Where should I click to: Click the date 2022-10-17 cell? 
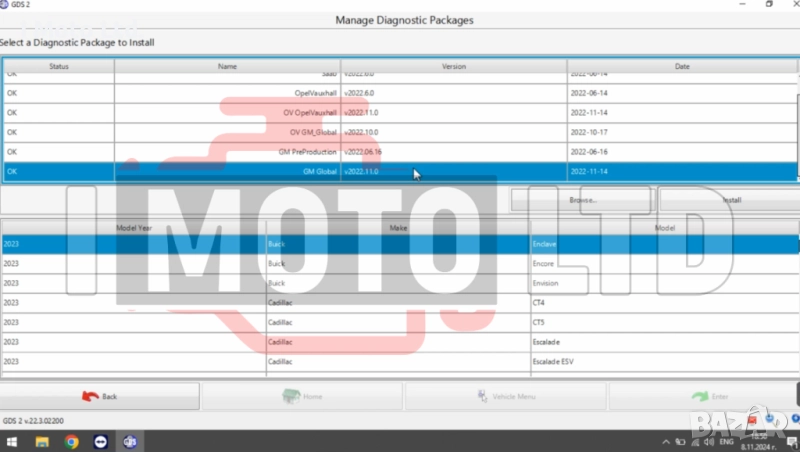click(x=682, y=132)
